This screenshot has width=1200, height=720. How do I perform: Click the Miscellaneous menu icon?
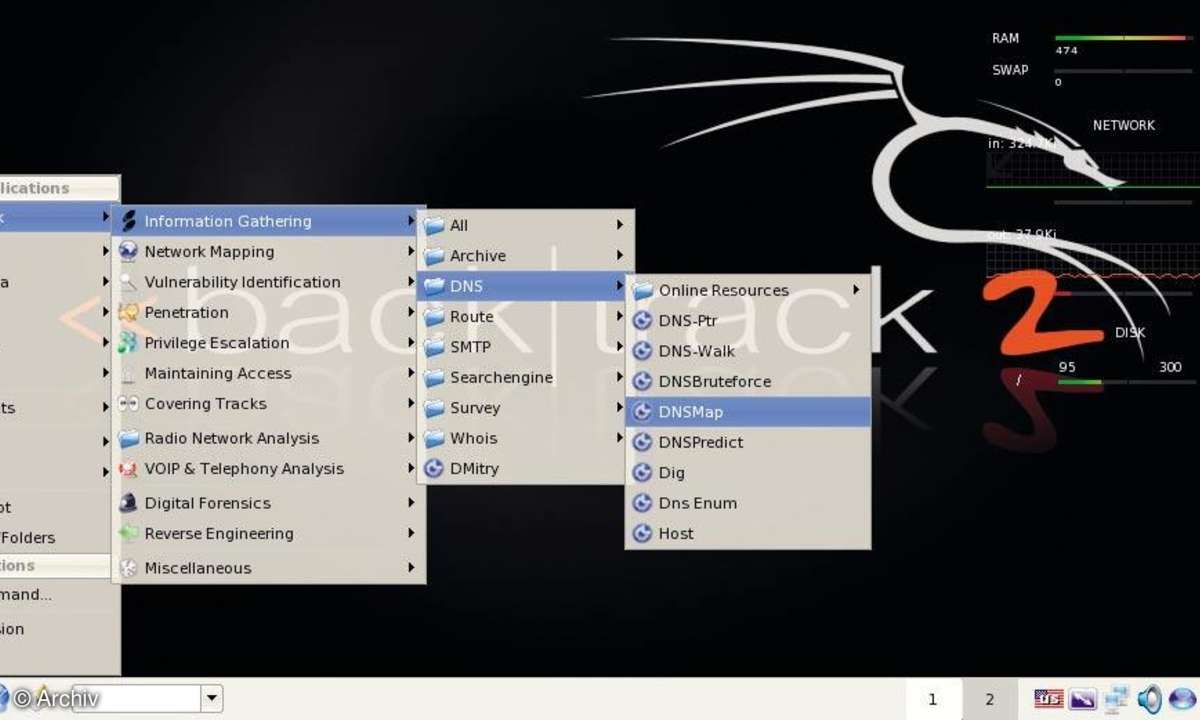point(128,568)
